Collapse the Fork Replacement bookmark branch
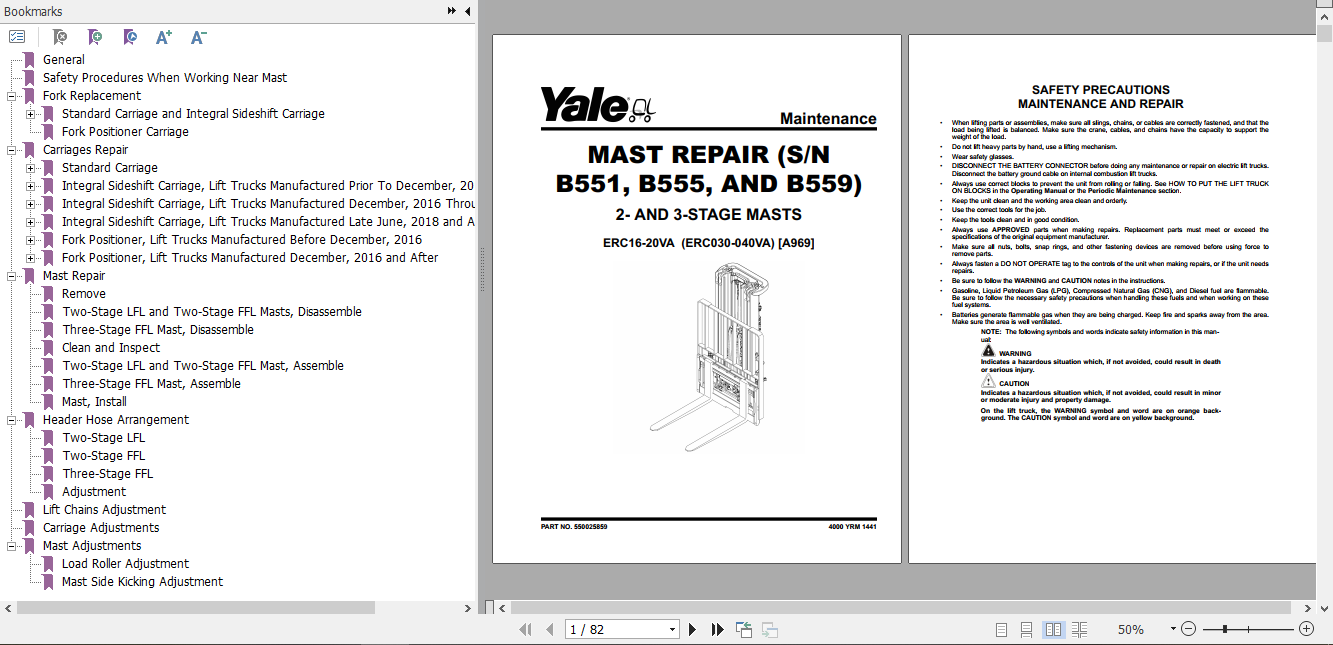The height and width of the screenshot is (645, 1333). click(x=12, y=96)
